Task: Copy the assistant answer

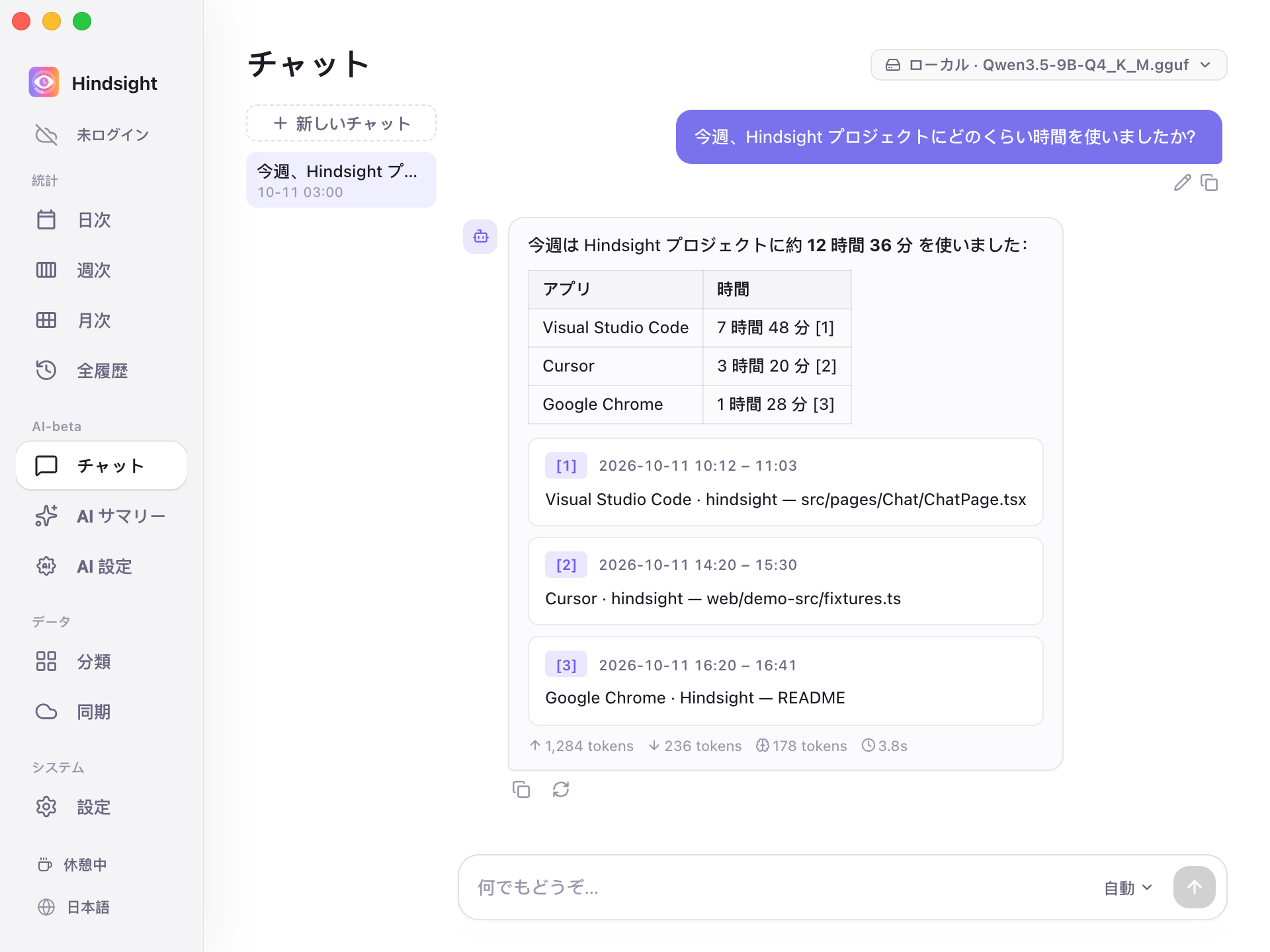Action: (521, 789)
